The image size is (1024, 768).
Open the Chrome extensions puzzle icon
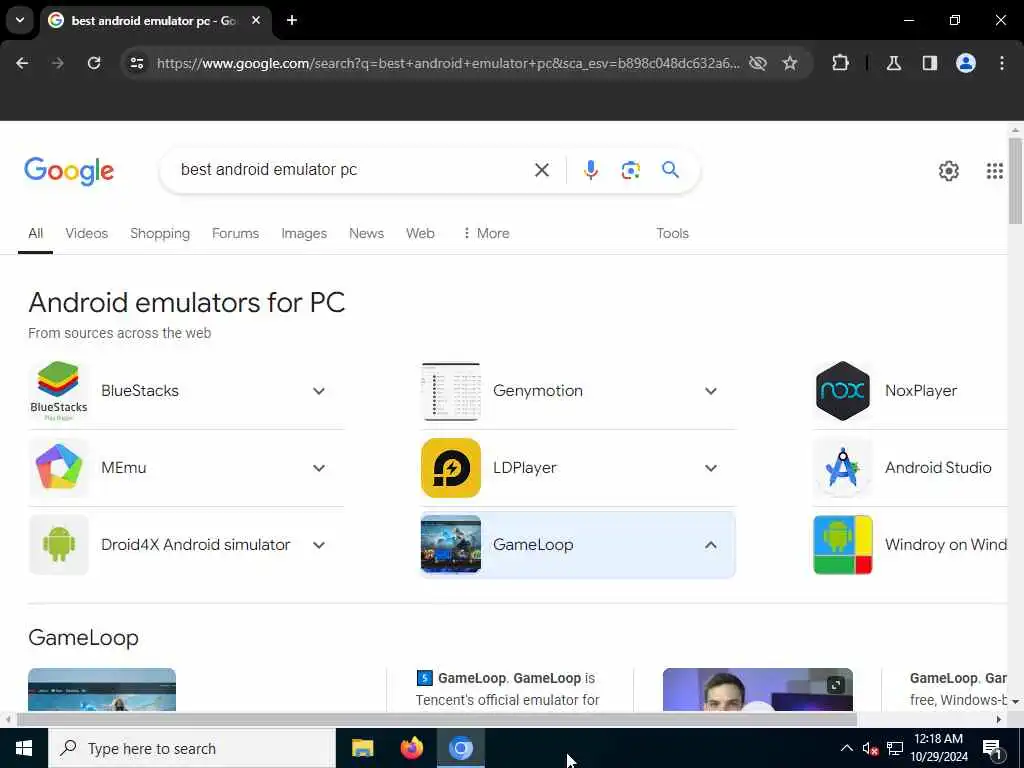coord(840,63)
